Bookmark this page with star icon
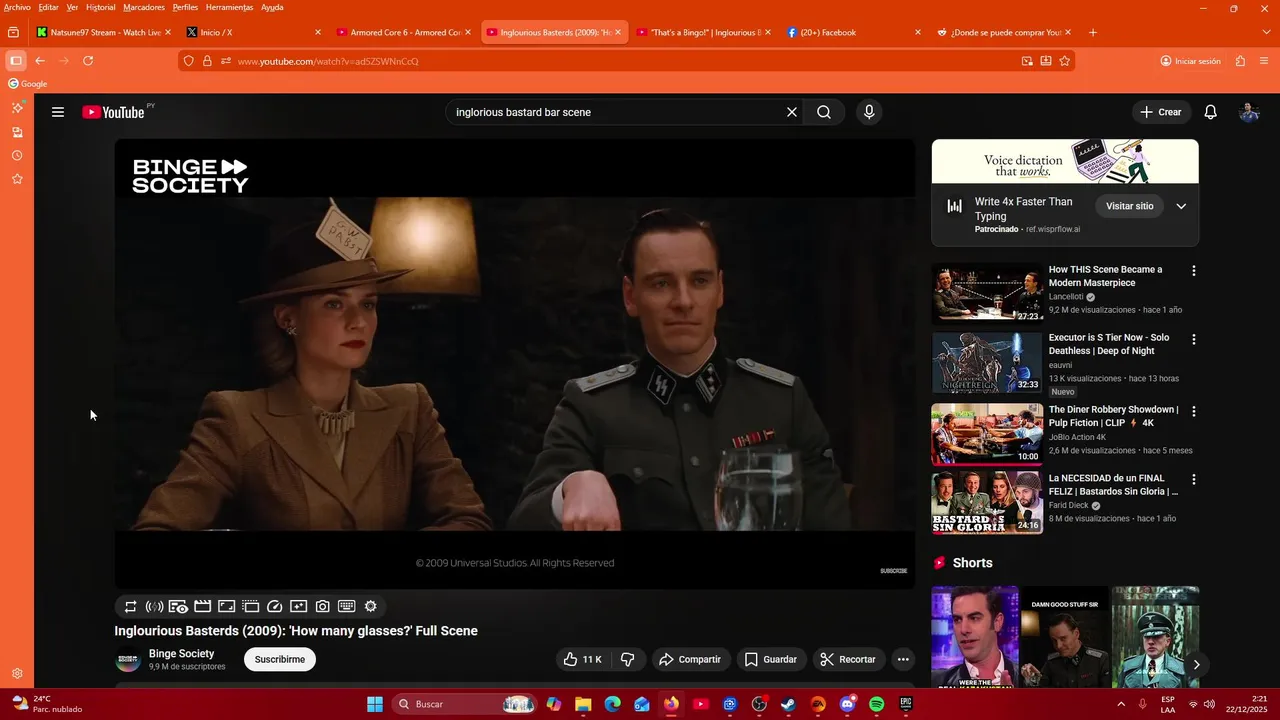The height and width of the screenshot is (720, 1280). pos(1065,61)
